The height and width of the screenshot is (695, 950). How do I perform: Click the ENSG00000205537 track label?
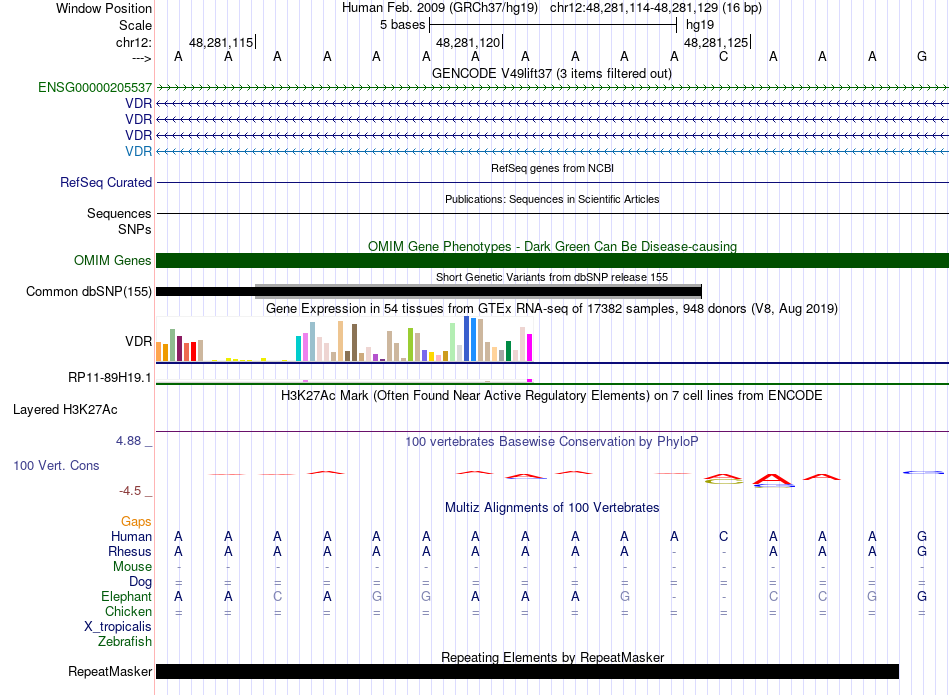pos(95,87)
